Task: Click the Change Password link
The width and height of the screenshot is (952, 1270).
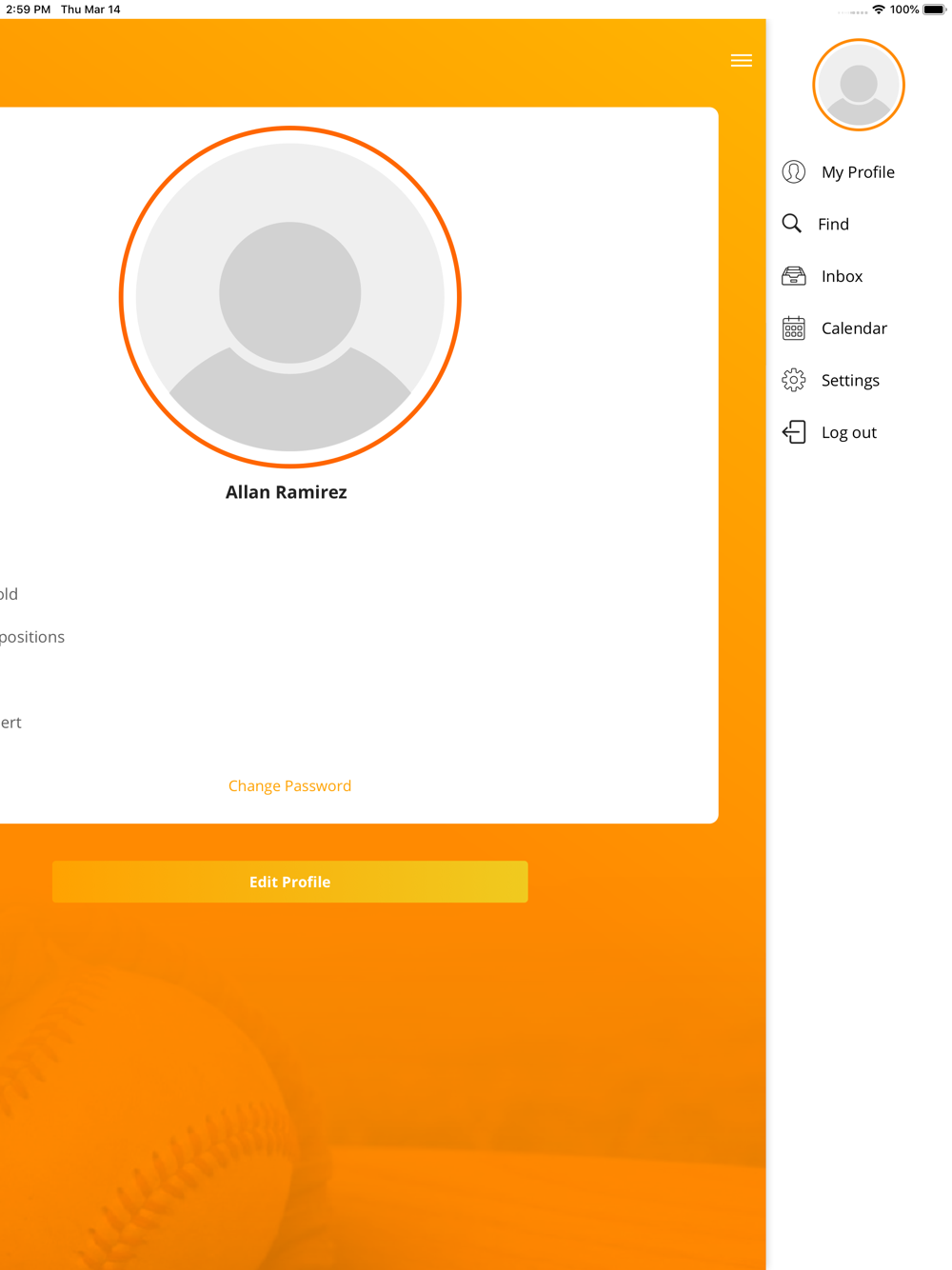Action: point(289,785)
